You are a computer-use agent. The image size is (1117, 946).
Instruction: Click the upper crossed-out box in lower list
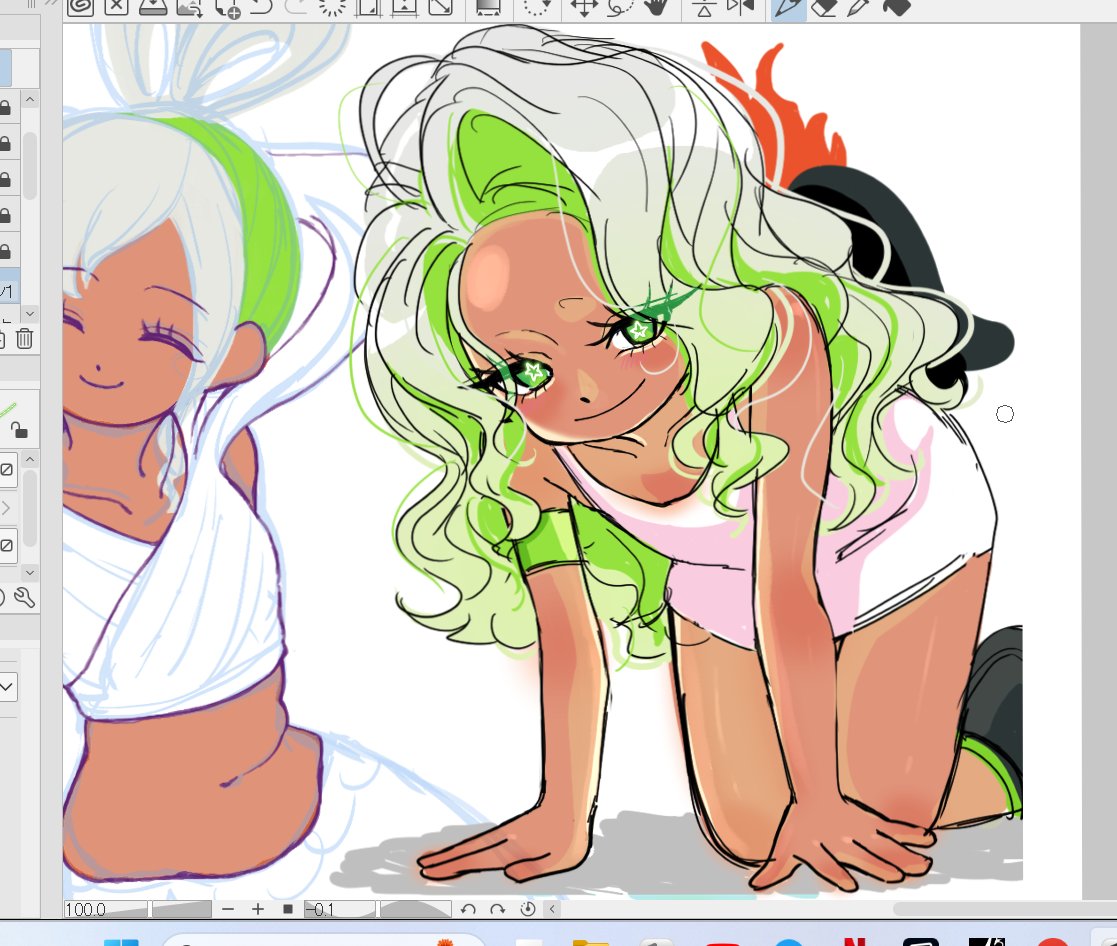click(x=6, y=469)
